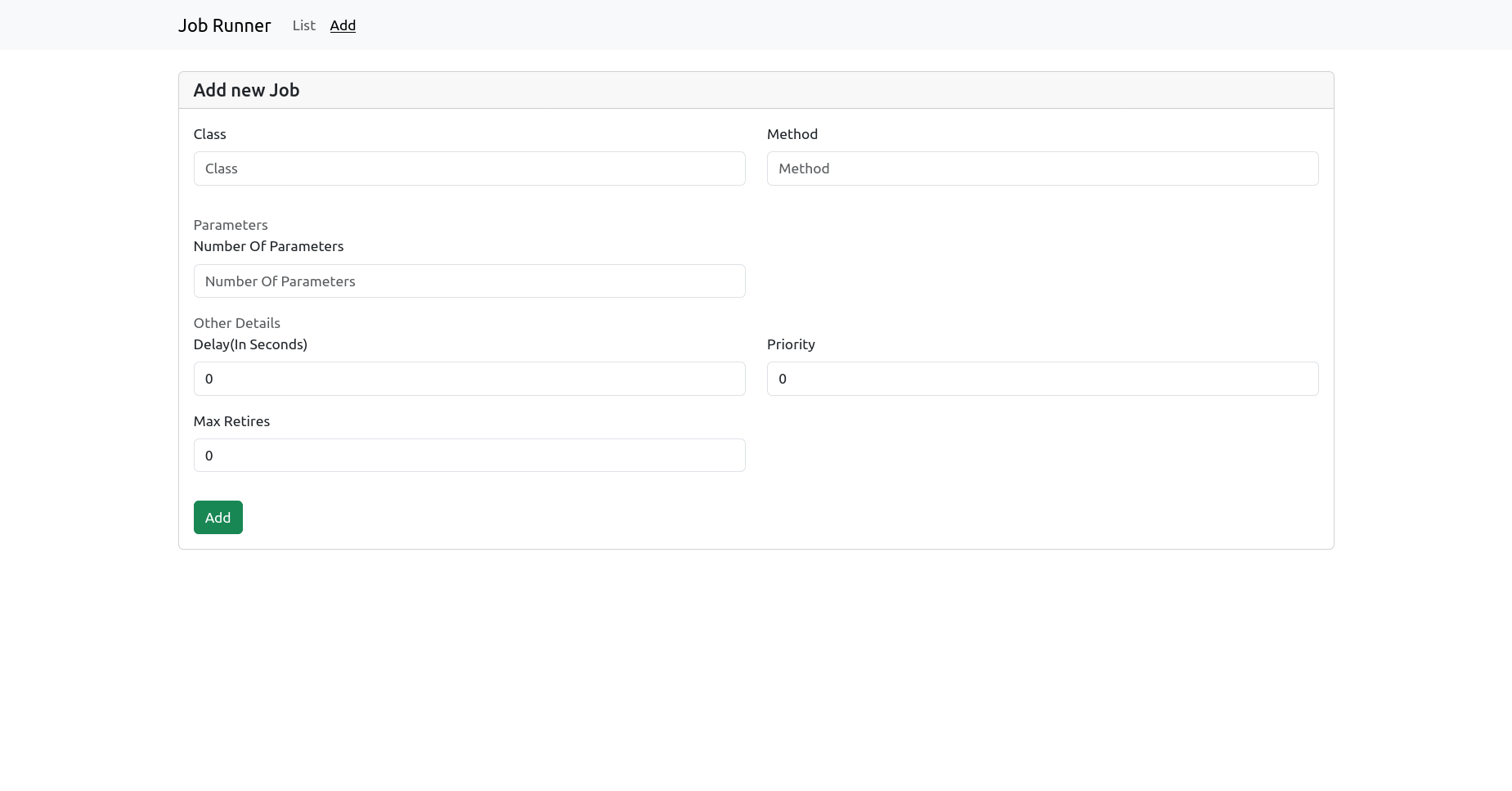
Task: Click the 'Max Retires' label
Action: [x=231, y=421]
